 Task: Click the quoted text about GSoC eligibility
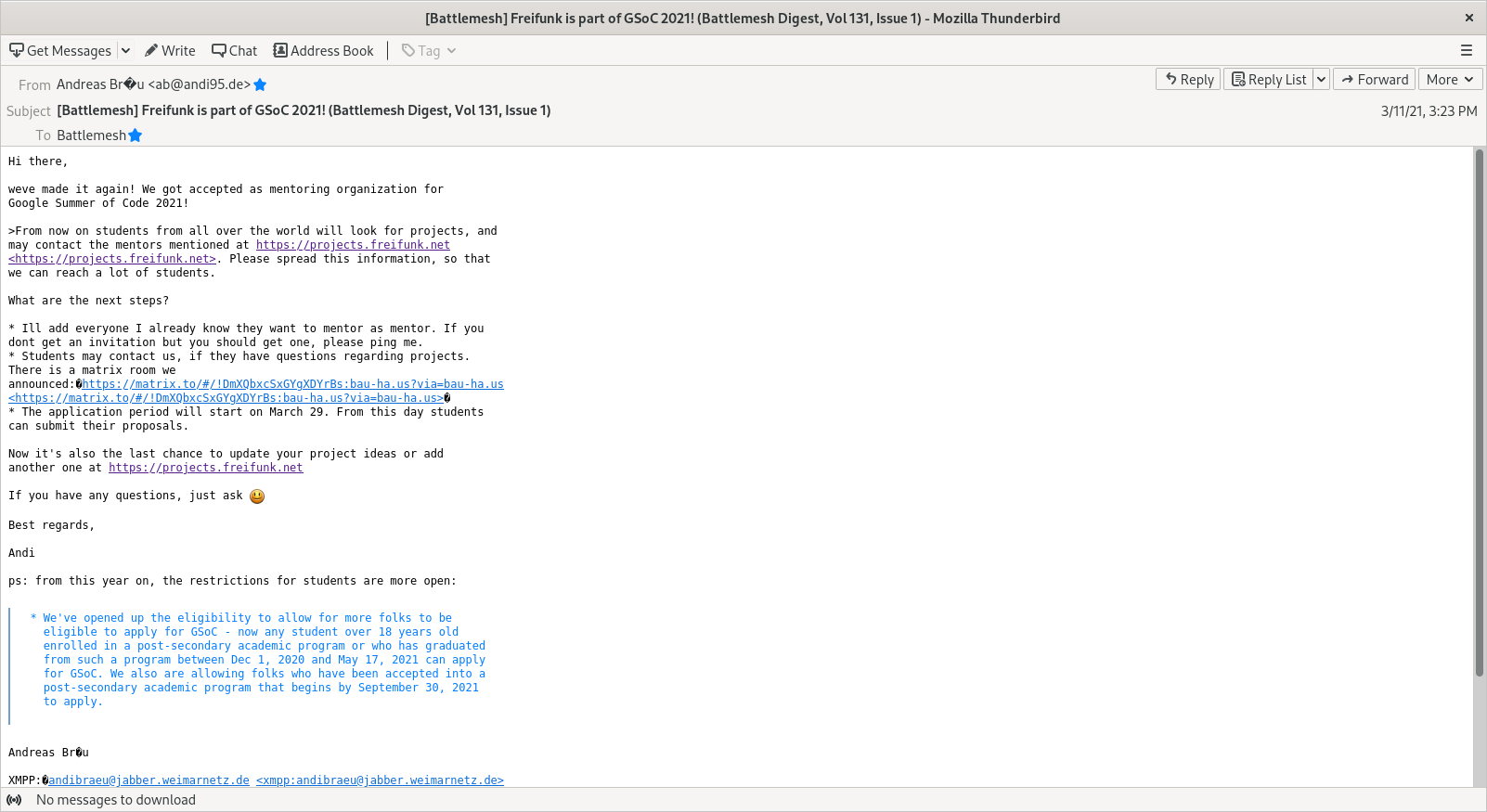[x=258, y=660]
